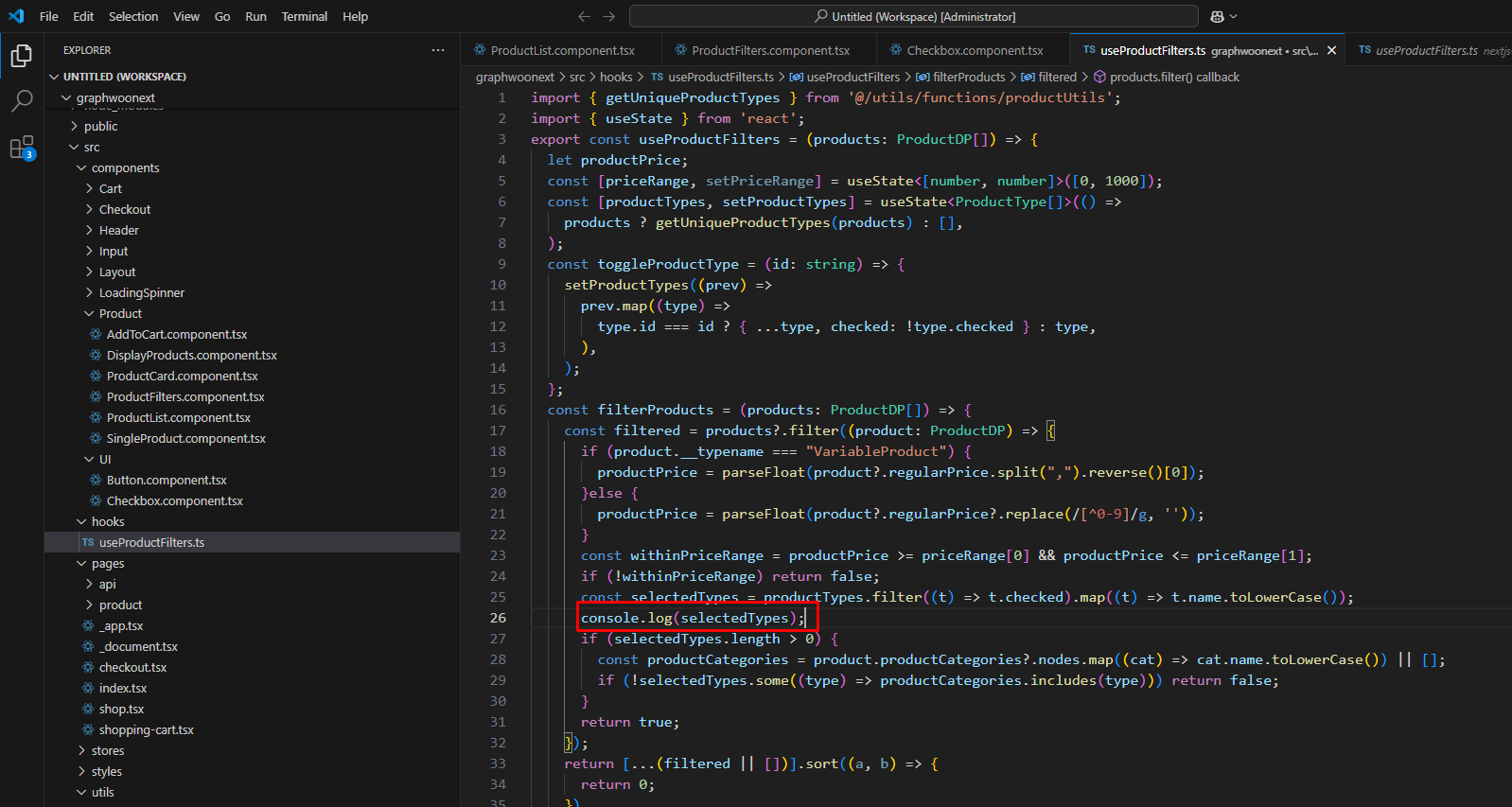This screenshot has height=807, width=1512.
Task: Click the Copilot icon near command center
Action: point(1218,16)
